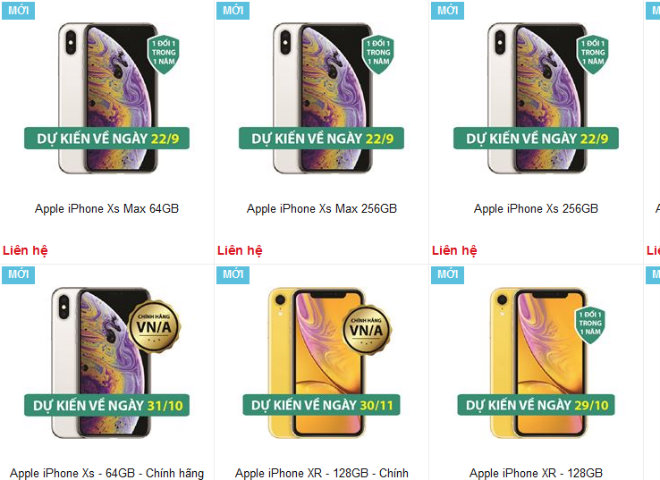Click Liên hệ under iPhone Xs Max 256GB
This screenshot has width=660, height=480.
240,251
